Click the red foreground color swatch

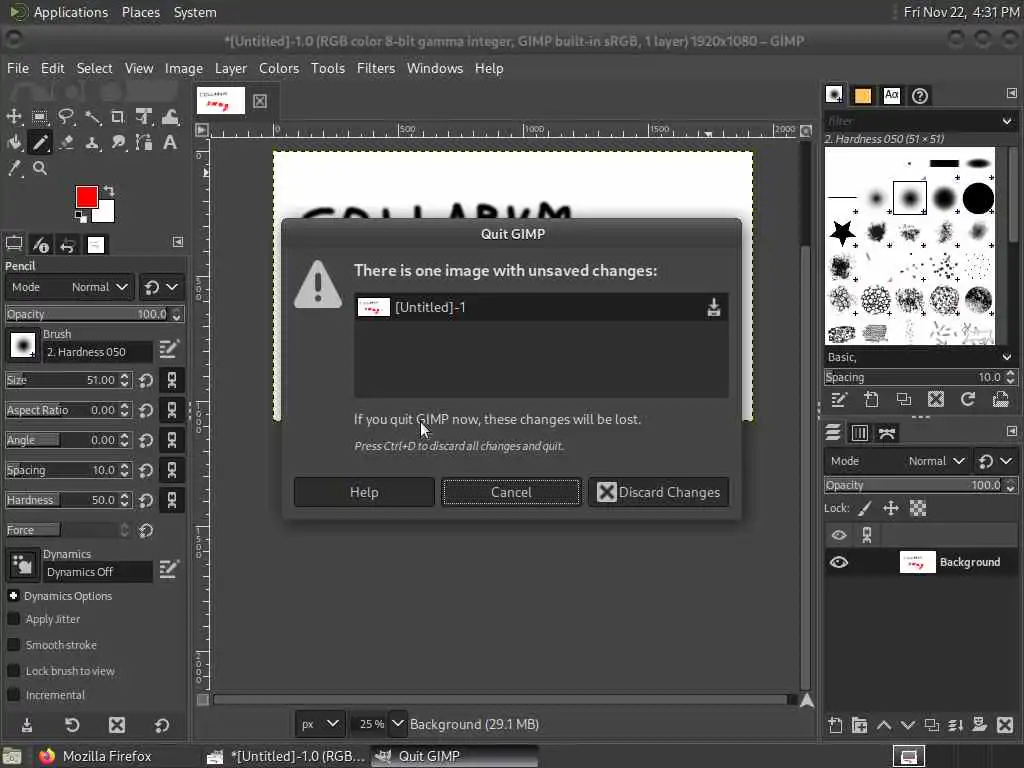tap(86, 197)
